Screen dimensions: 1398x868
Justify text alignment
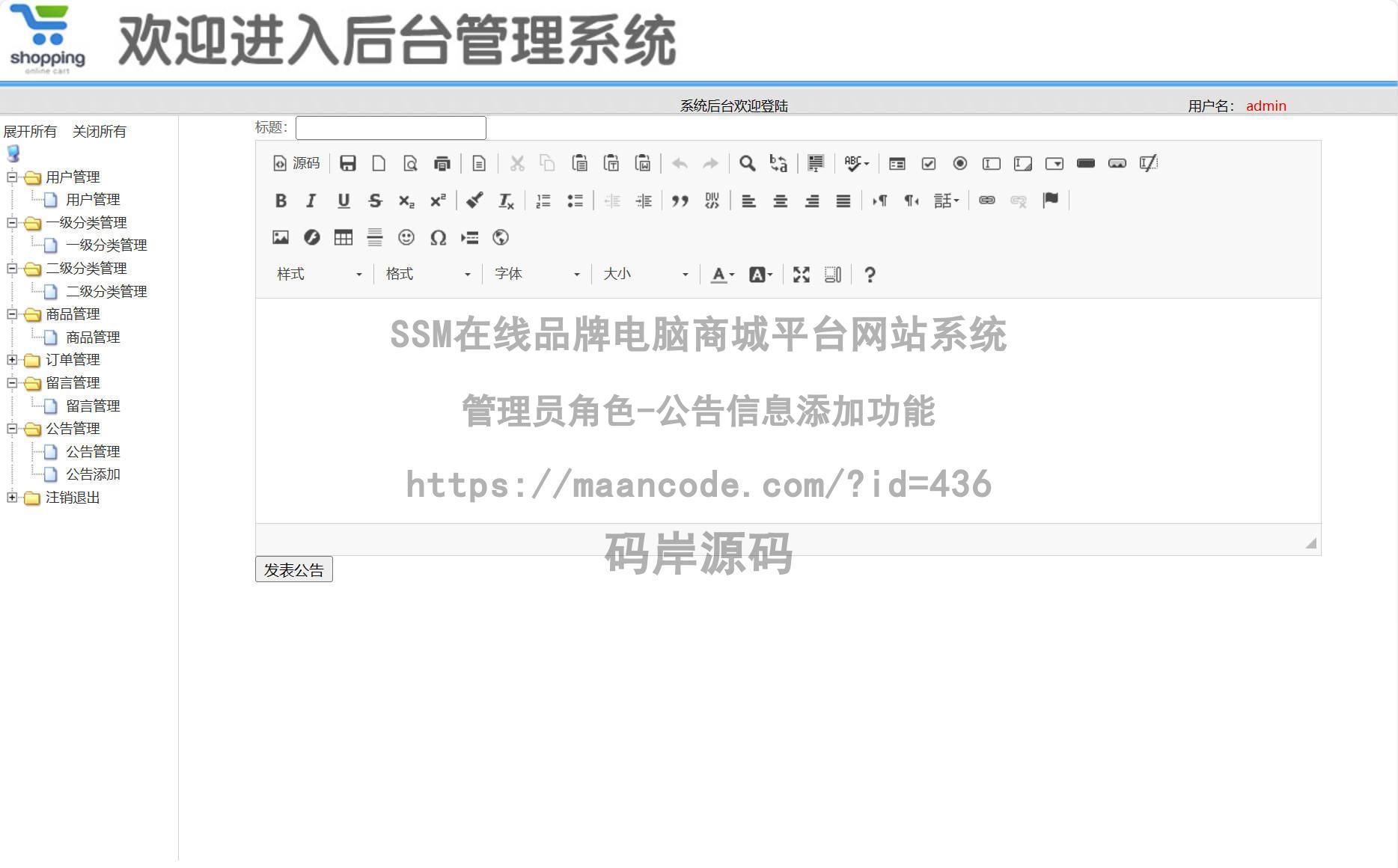tap(843, 201)
